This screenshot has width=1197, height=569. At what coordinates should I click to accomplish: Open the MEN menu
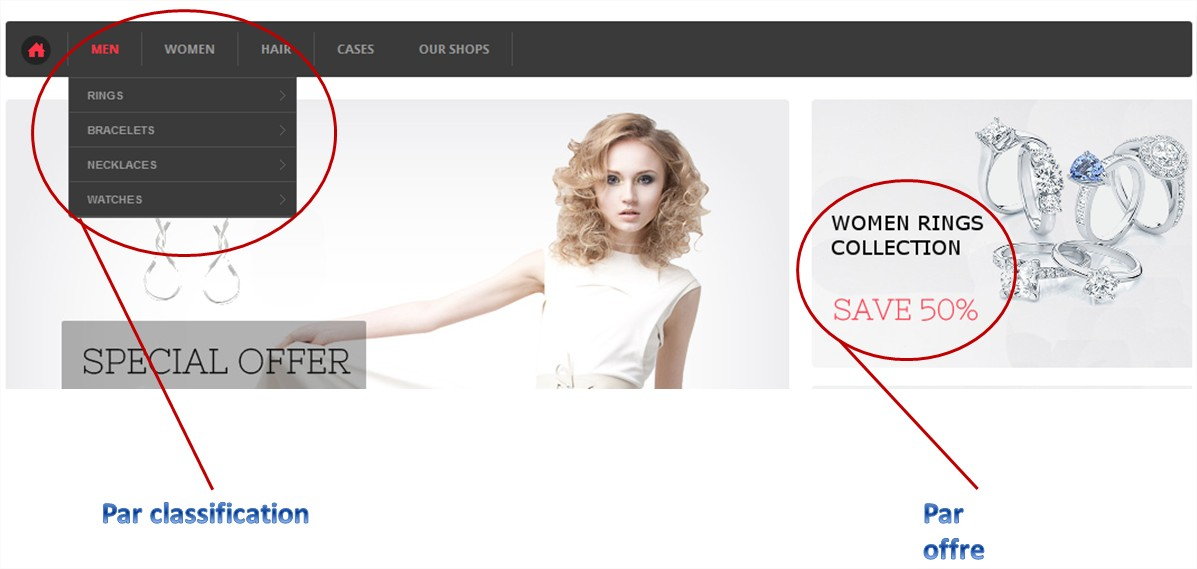coord(105,50)
